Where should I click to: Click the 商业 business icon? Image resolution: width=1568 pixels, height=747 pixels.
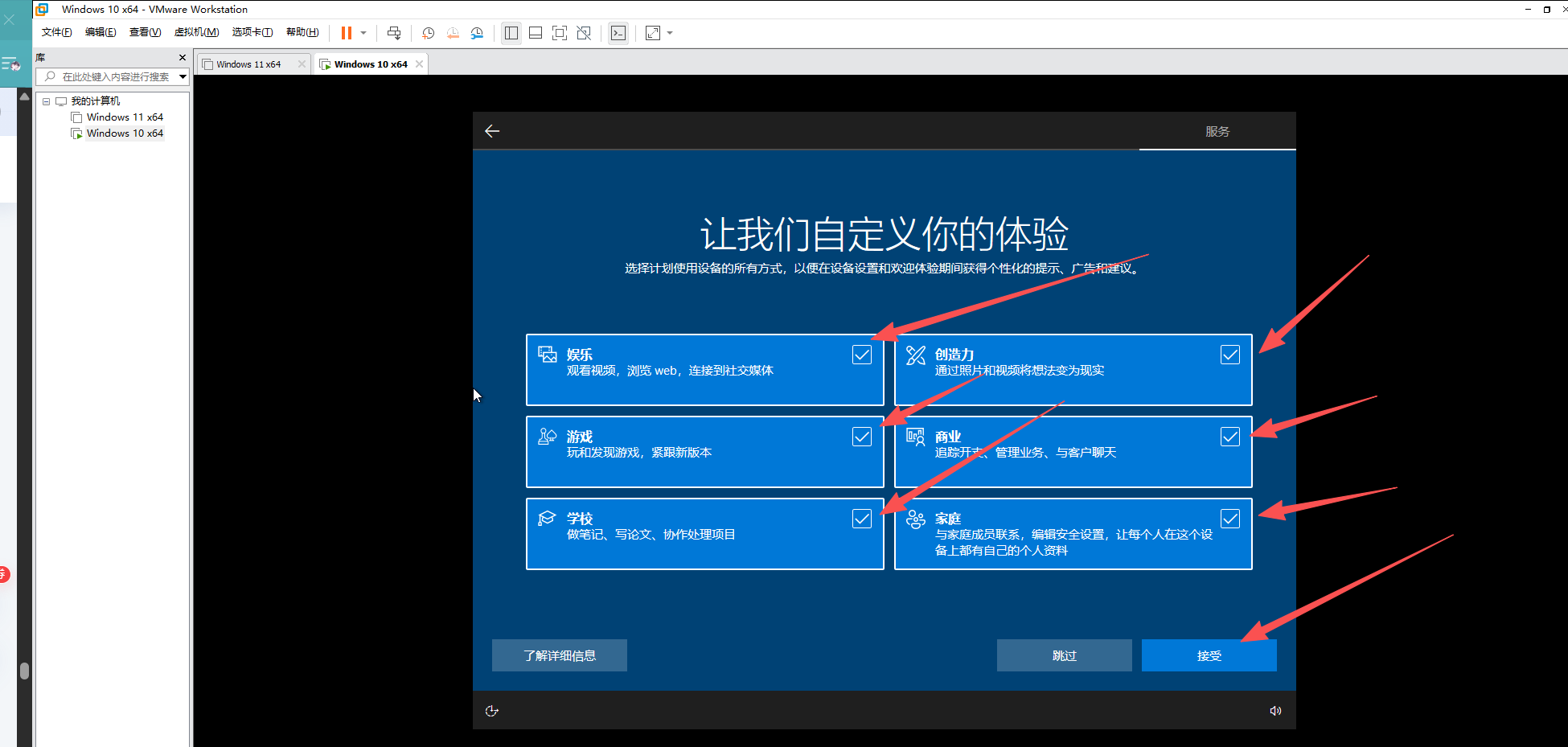[x=916, y=437]
